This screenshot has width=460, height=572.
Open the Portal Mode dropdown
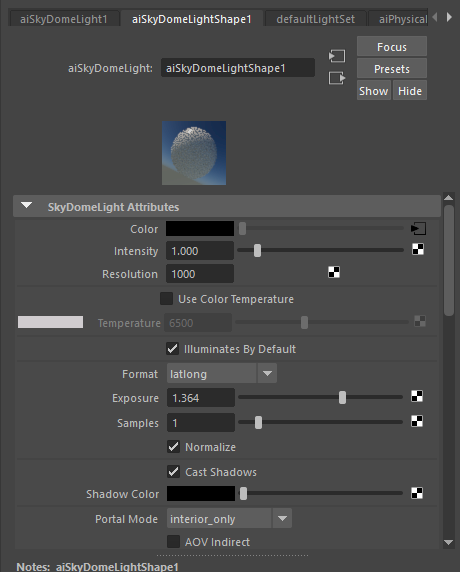pyautogui.click(x=229, y=518)
